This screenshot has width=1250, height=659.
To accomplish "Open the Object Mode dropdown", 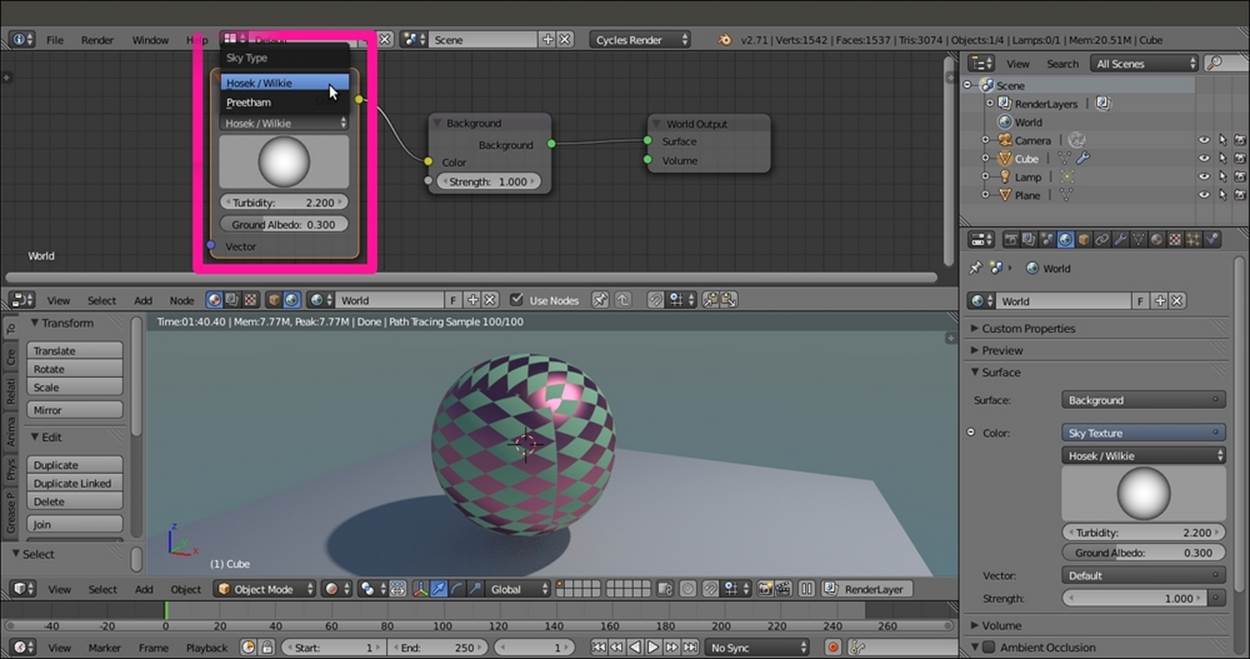I will point(265,589).
